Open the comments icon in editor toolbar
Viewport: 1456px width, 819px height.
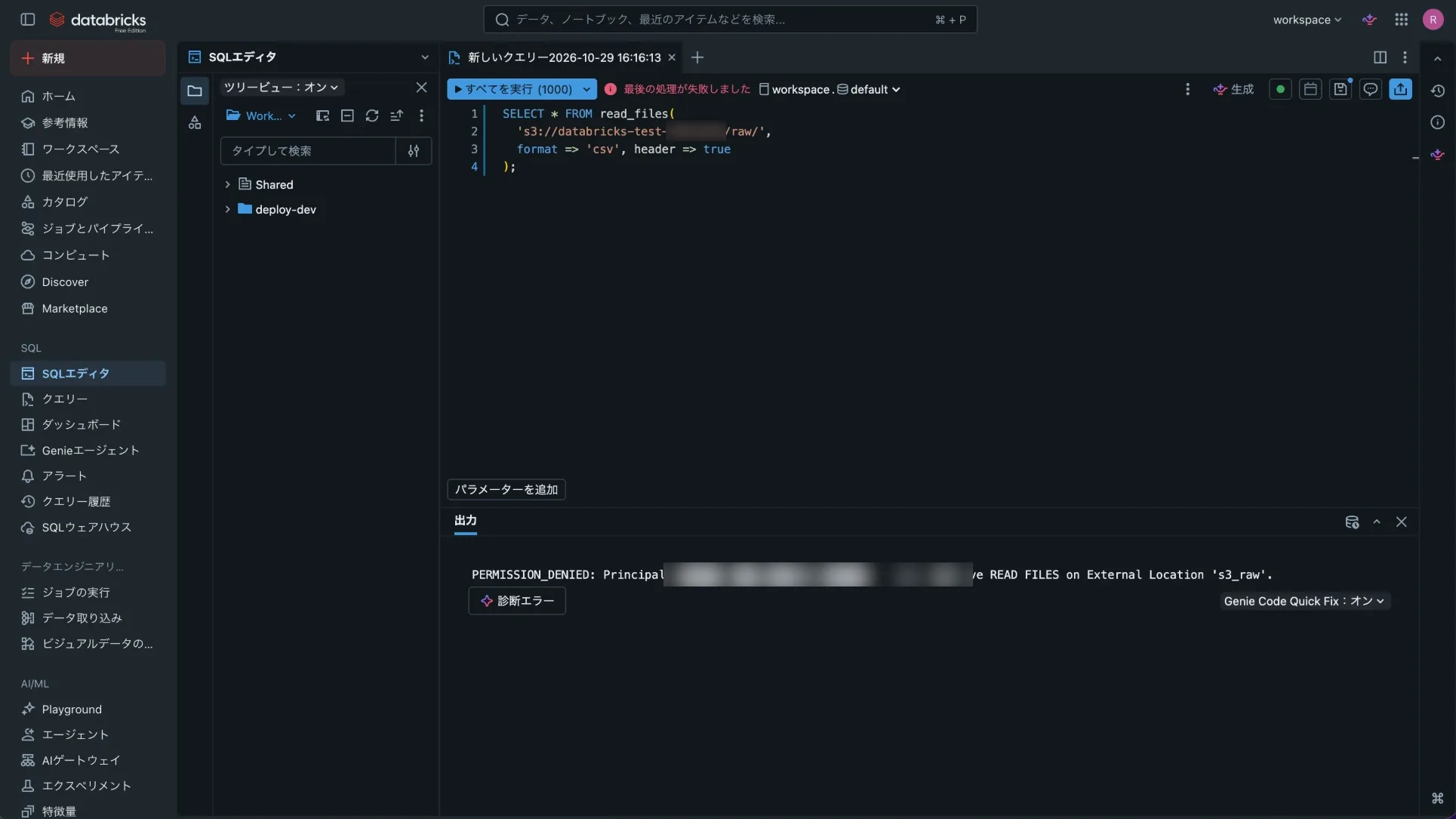point(1371,89)
